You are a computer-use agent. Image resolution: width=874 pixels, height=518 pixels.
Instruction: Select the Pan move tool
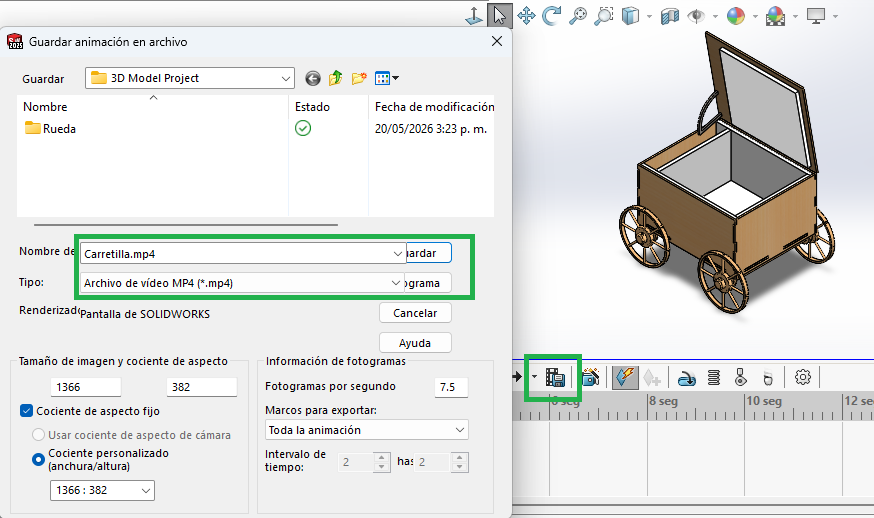526,16
